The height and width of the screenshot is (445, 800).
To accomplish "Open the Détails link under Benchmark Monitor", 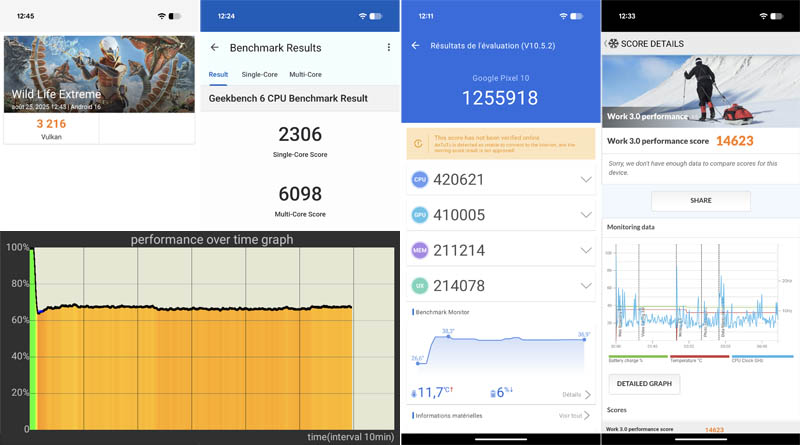I will click(x=575, y=395).
